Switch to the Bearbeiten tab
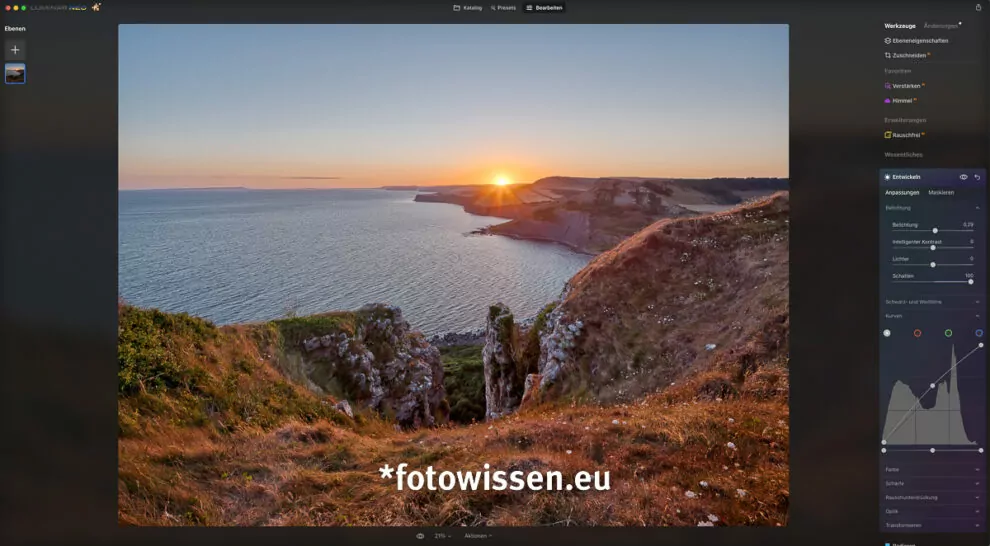Image resolution: width=990 pixels, height=546 pixels. click(544, 8)
